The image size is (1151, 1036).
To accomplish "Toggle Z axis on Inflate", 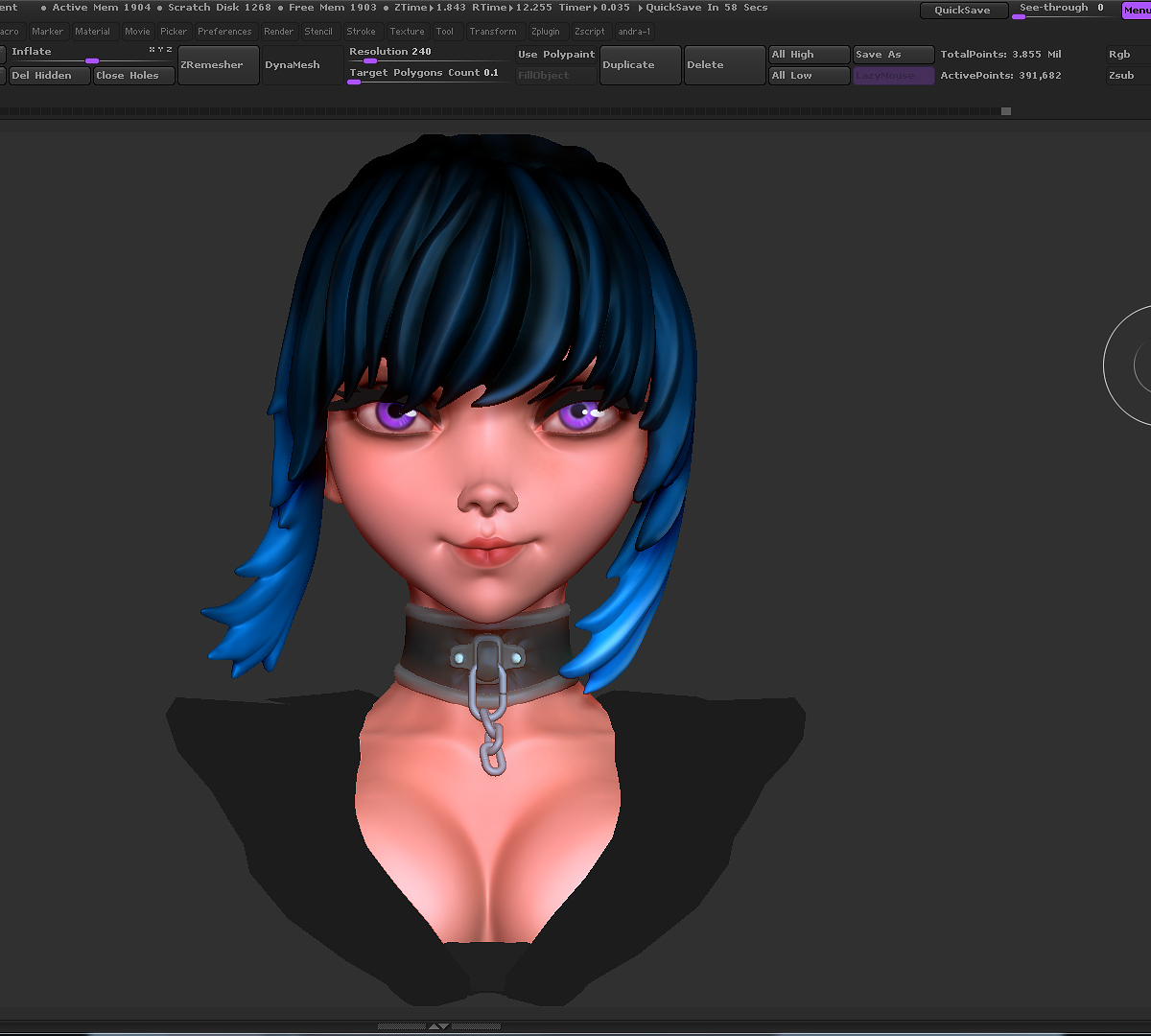I will click(x=170, y=50).
